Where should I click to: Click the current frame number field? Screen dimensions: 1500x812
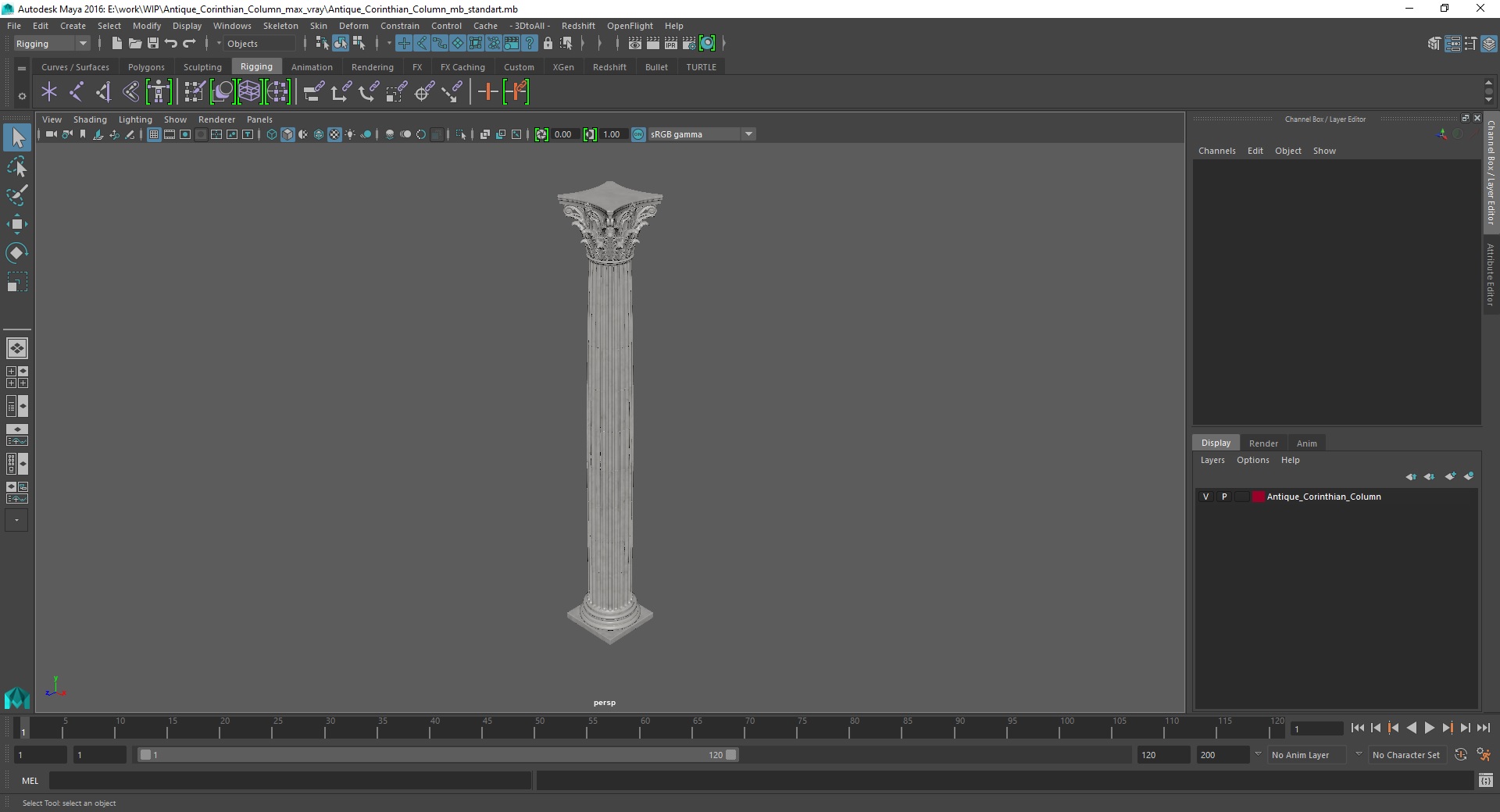pos(1317,728)
